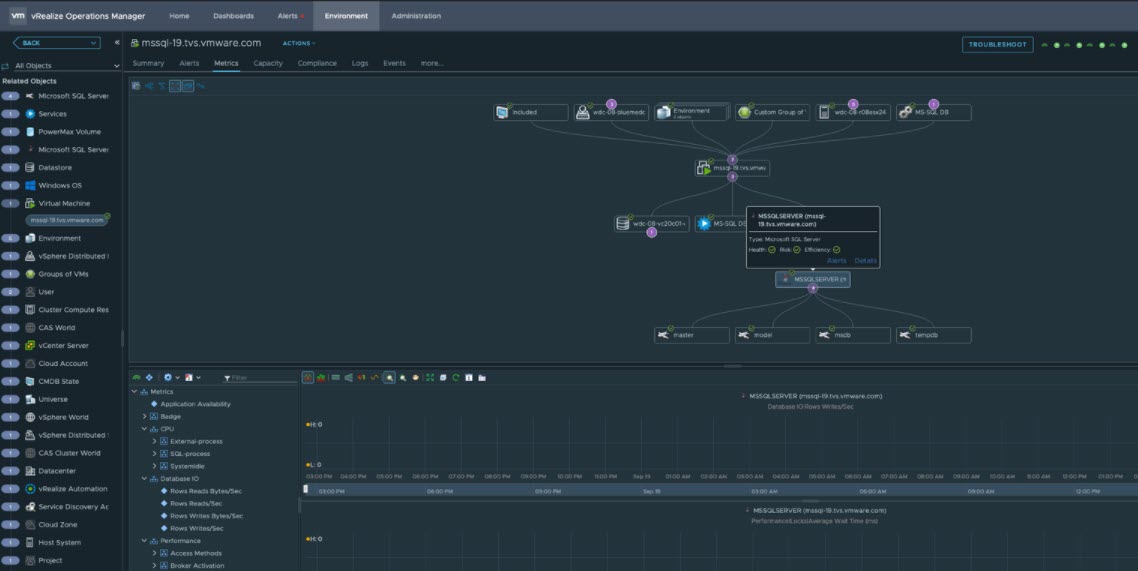The width and height of the screenshot is (1138, 571).
Task: Click the zoom-the-view magnifier icon
Action: (403, 378)
